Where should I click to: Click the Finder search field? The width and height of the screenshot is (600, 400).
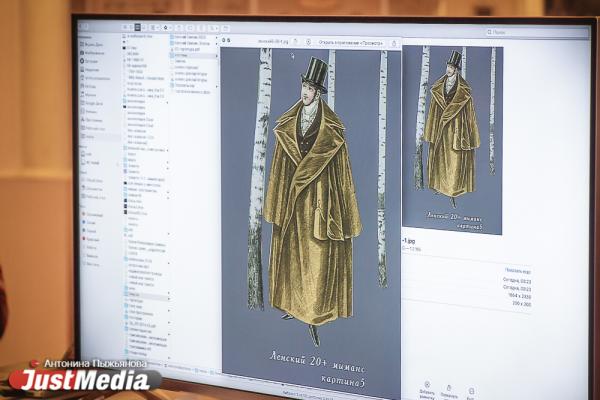[x=536, y=33]
